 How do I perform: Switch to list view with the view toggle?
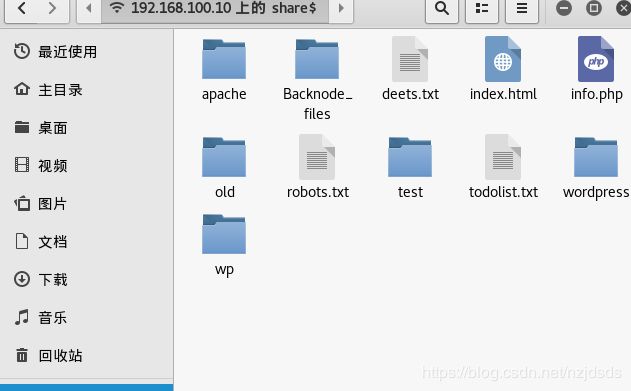(x=482, y=8)
